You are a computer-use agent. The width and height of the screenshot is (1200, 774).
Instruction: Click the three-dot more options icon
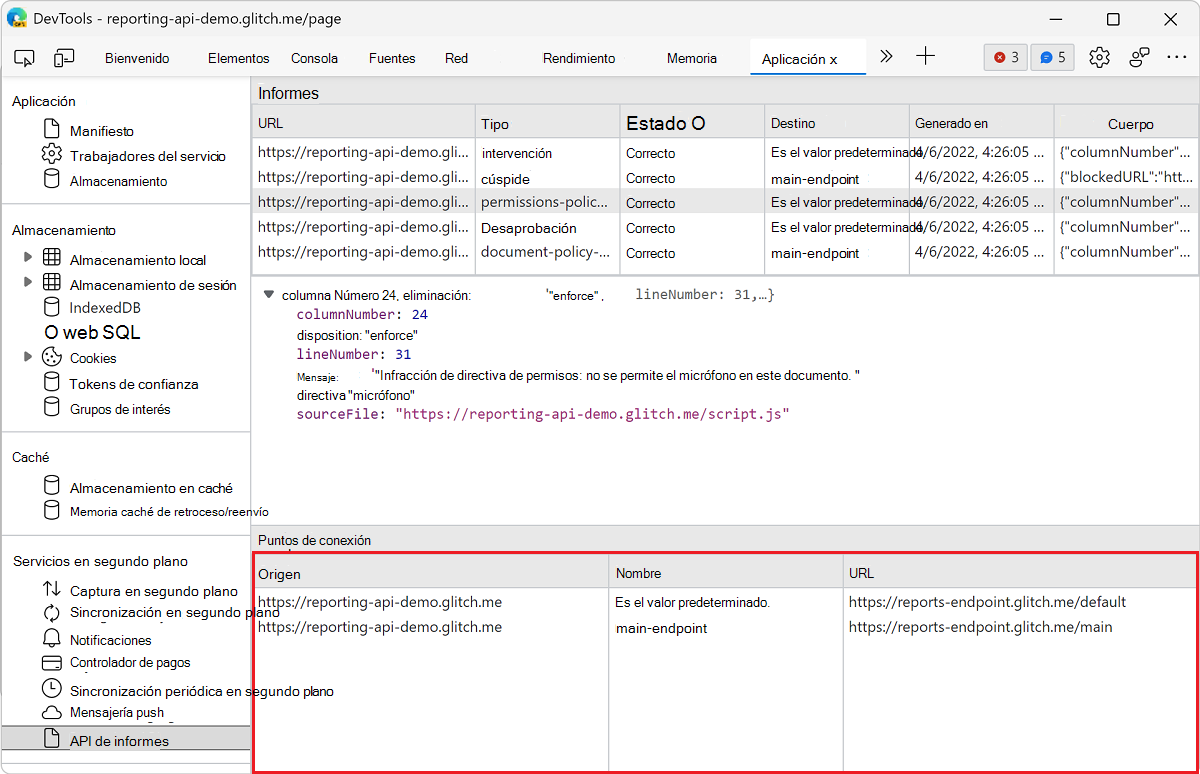(1177, 57)
